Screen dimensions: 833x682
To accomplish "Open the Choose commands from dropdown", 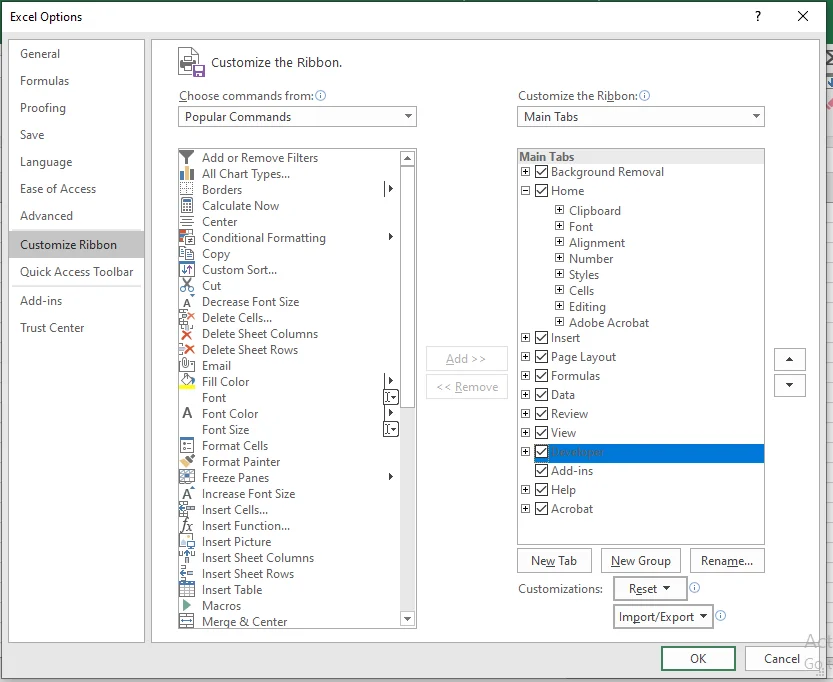I will [298, 116].
